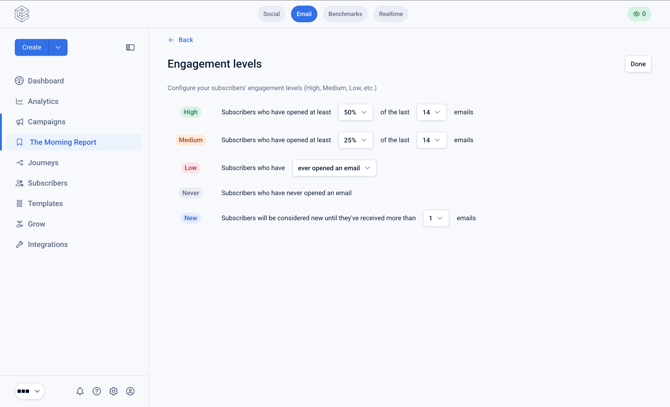
Task: Open Subscribers in the sidebar
Action: (47, 183)
